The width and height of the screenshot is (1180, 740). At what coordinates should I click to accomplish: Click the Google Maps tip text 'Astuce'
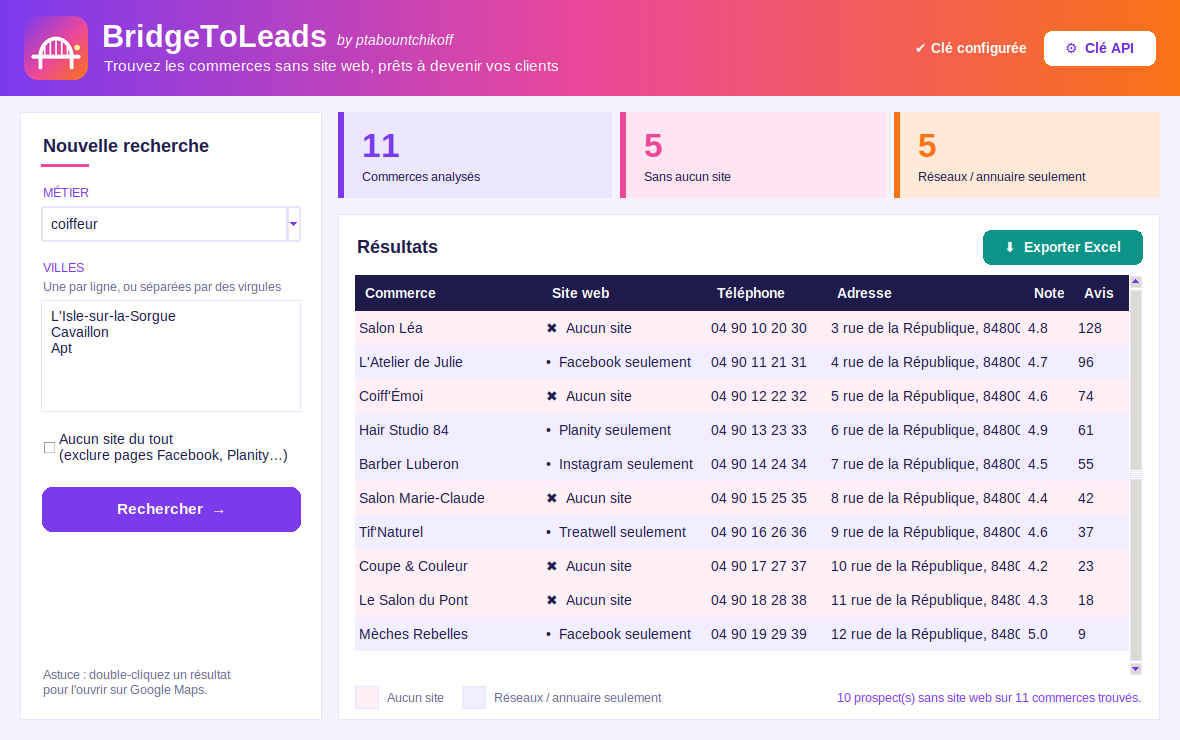click(x=137, y=682)
